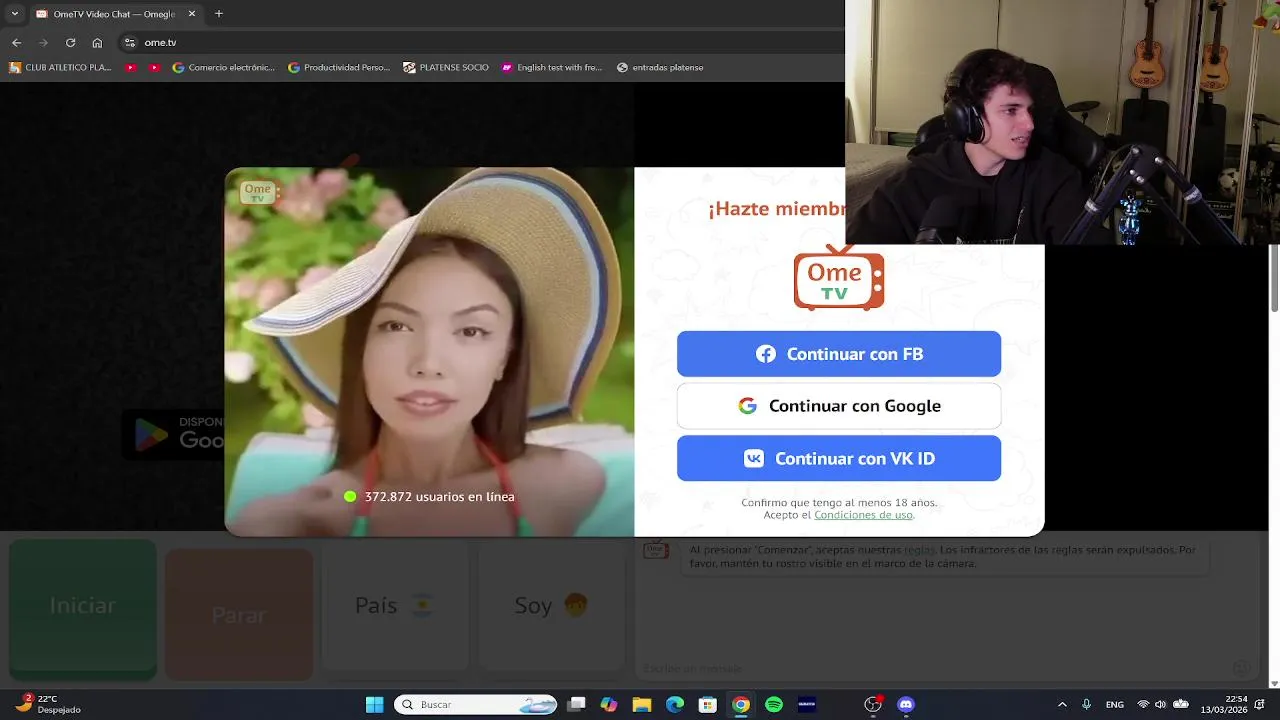The width and height of the screenshot is (1280, 720).
Task: Open Task View on the taskbar
Action: point(576,705)
